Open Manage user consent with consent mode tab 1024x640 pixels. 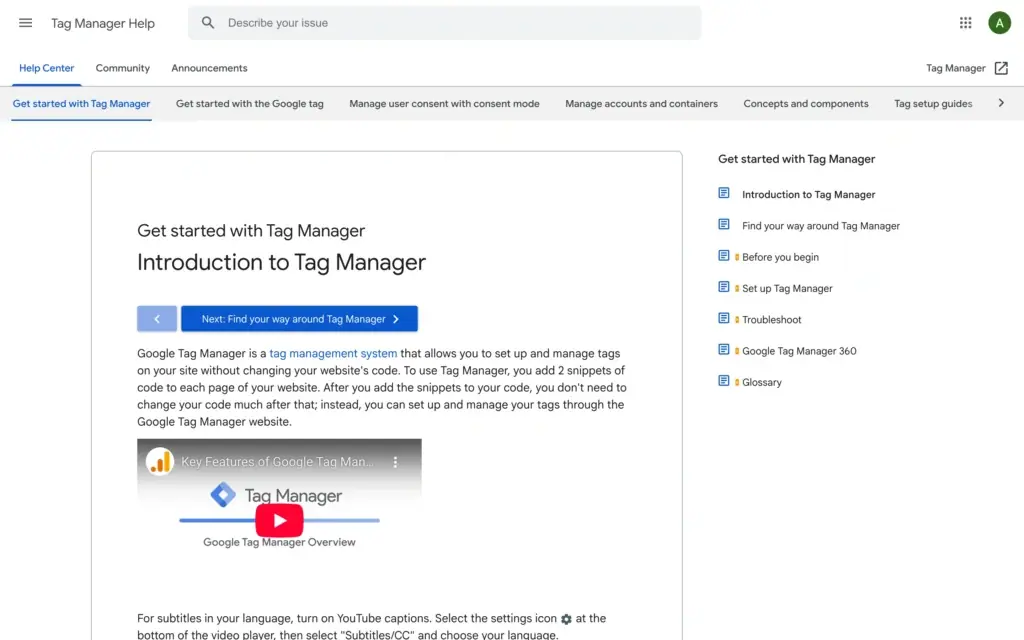[x=444, y=103]
